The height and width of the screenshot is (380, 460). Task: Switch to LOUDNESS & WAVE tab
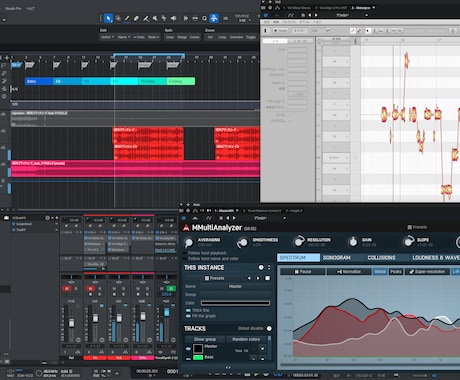435,258
